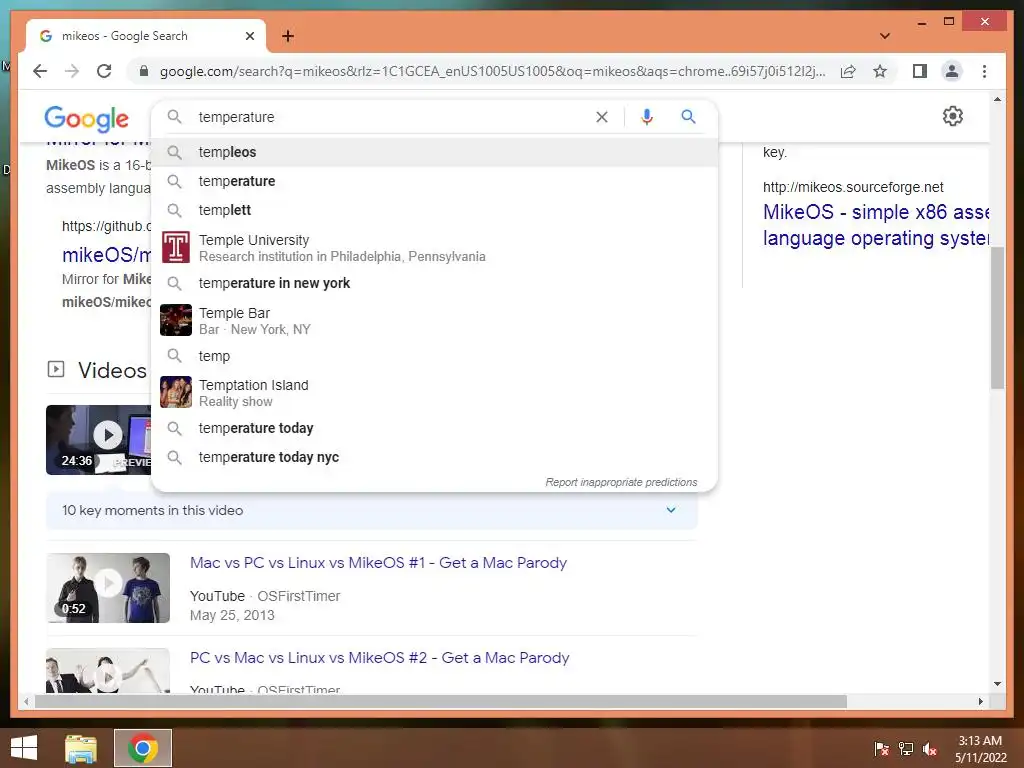
Task: Click the address bar URL
Action: 492,71
